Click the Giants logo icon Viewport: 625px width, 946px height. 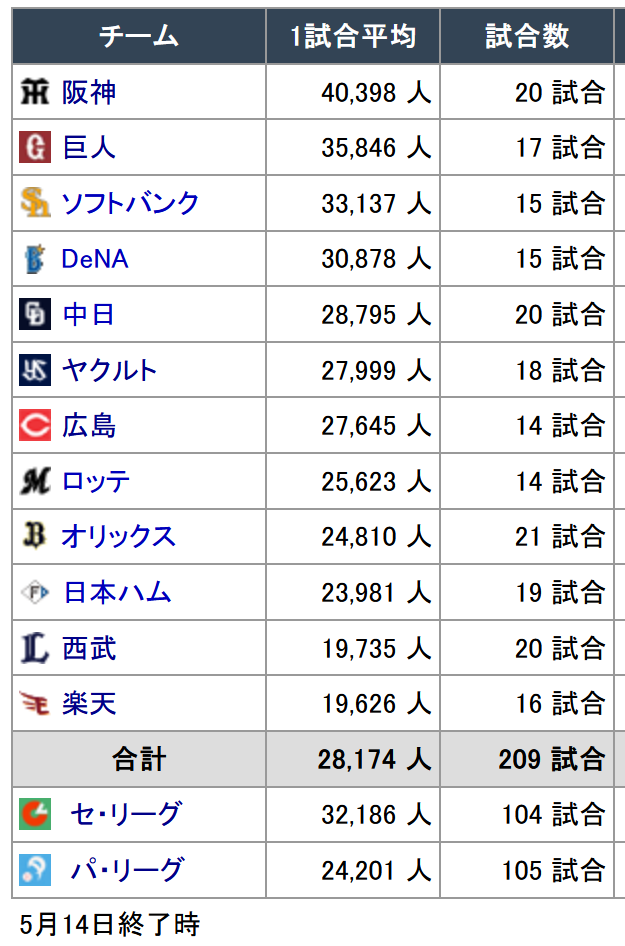35,147
